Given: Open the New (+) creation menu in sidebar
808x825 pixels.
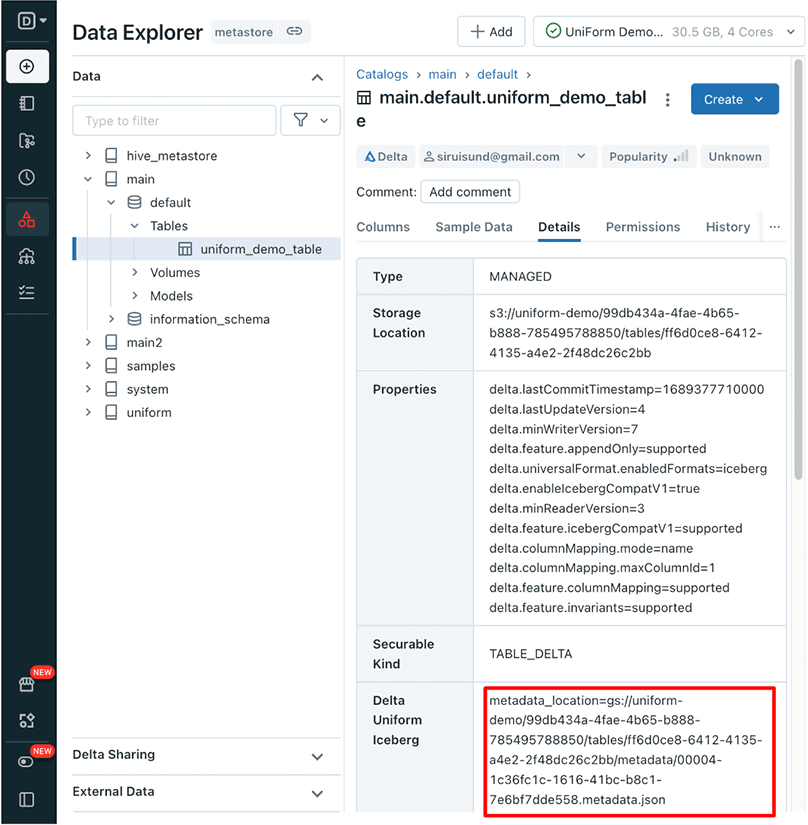Looking at the screenshot, I should 28,66.
